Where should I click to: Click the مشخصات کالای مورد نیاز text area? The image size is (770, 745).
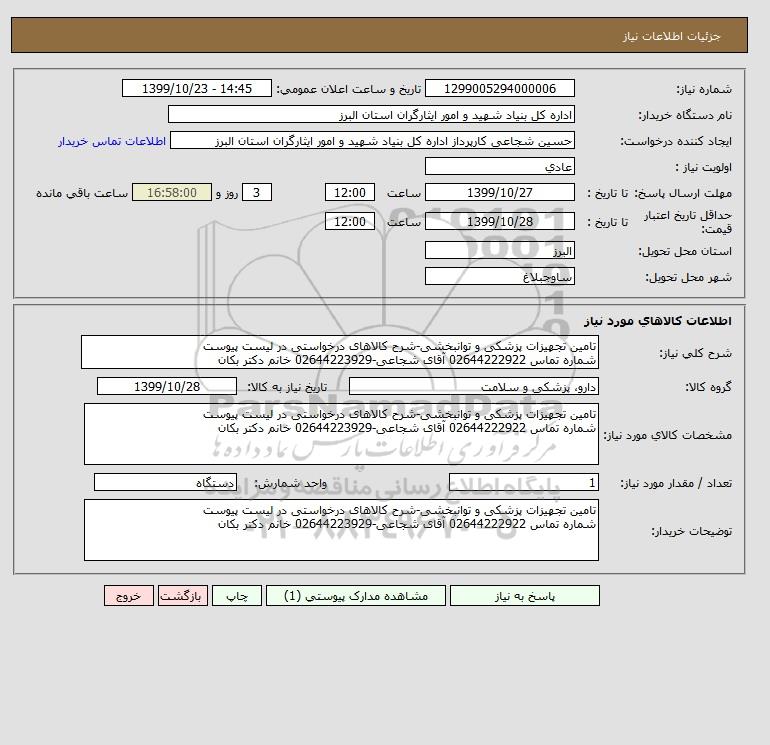pyautogui.click(x=341, y=434)
